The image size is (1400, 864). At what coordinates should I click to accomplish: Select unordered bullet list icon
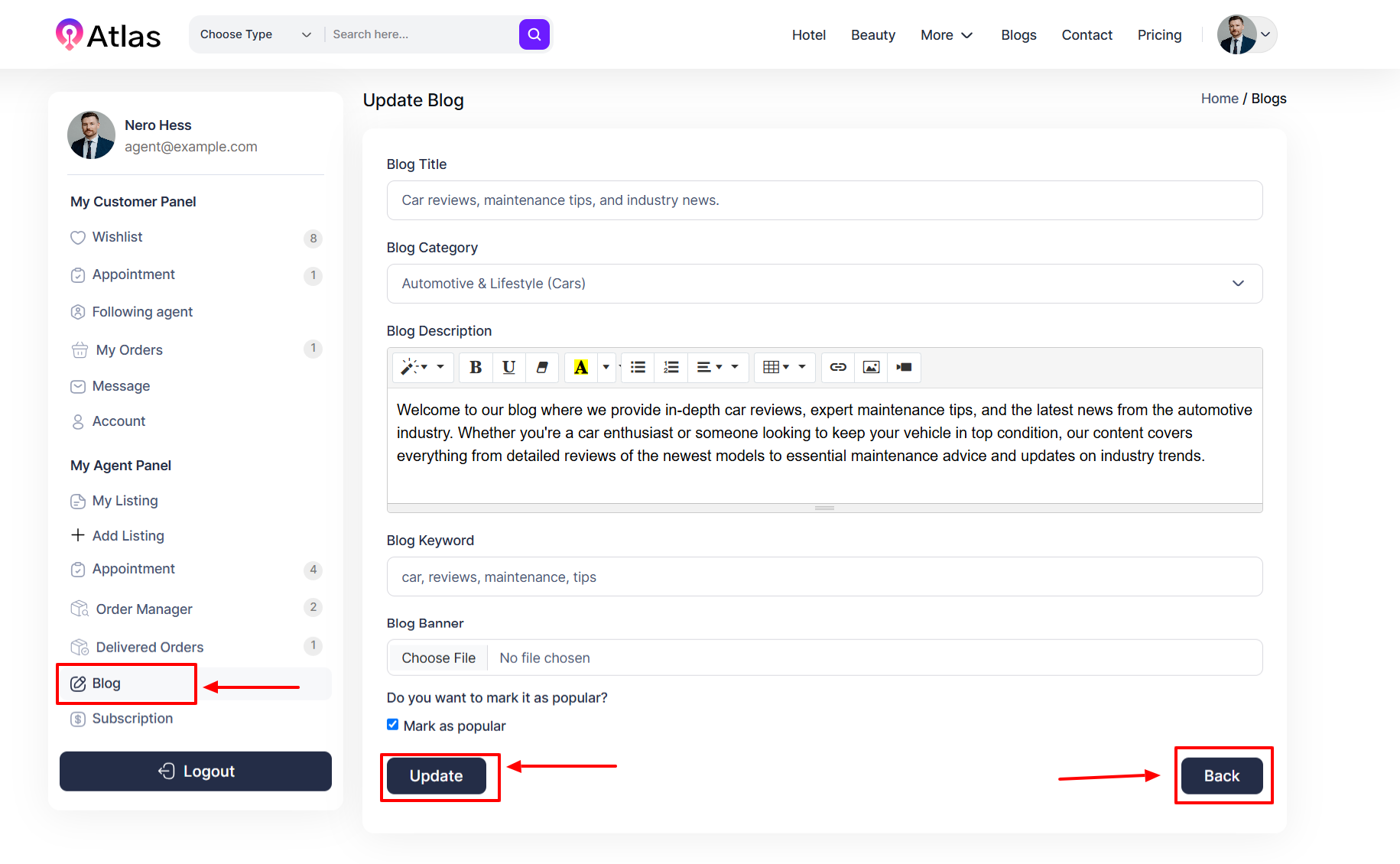click(x=638, y=368)
